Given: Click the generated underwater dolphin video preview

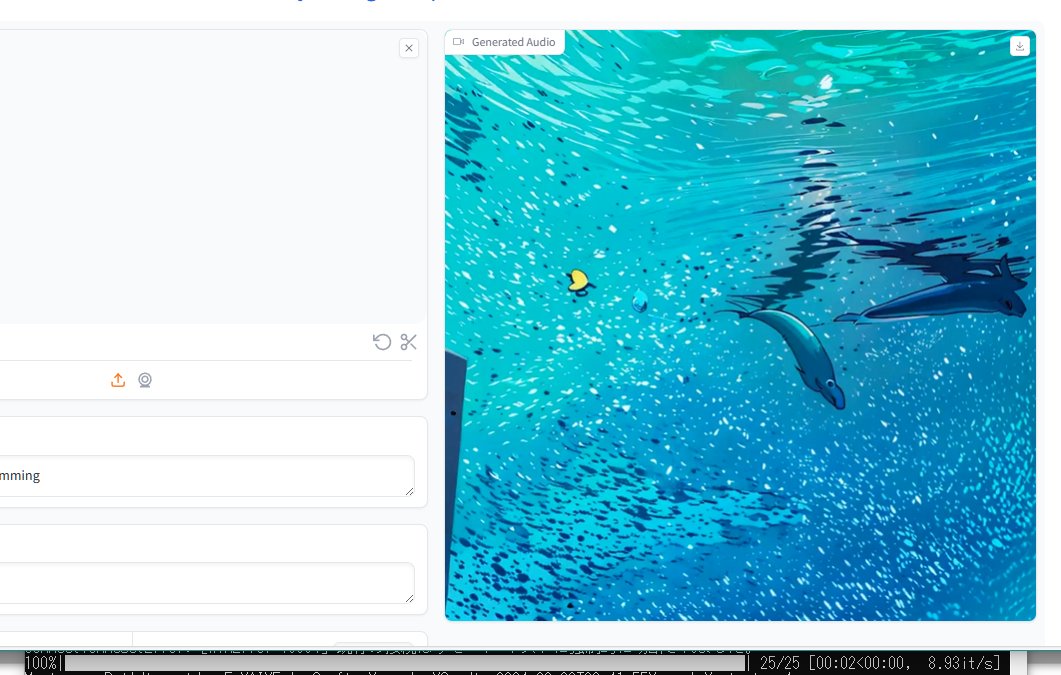Looking at the screenshot, I should 740,325.
